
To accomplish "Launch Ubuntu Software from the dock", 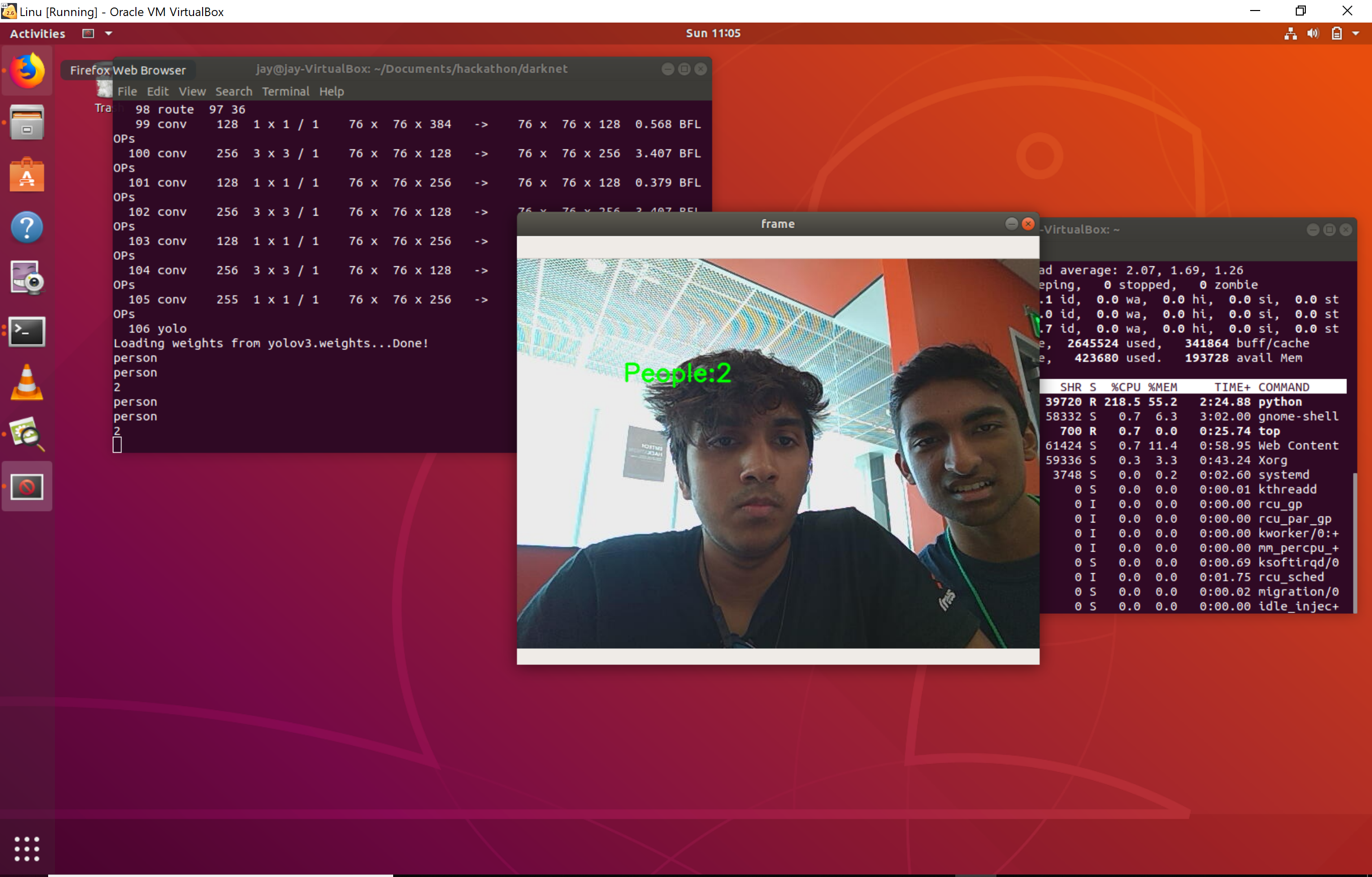I will click(x=27, y=175).
